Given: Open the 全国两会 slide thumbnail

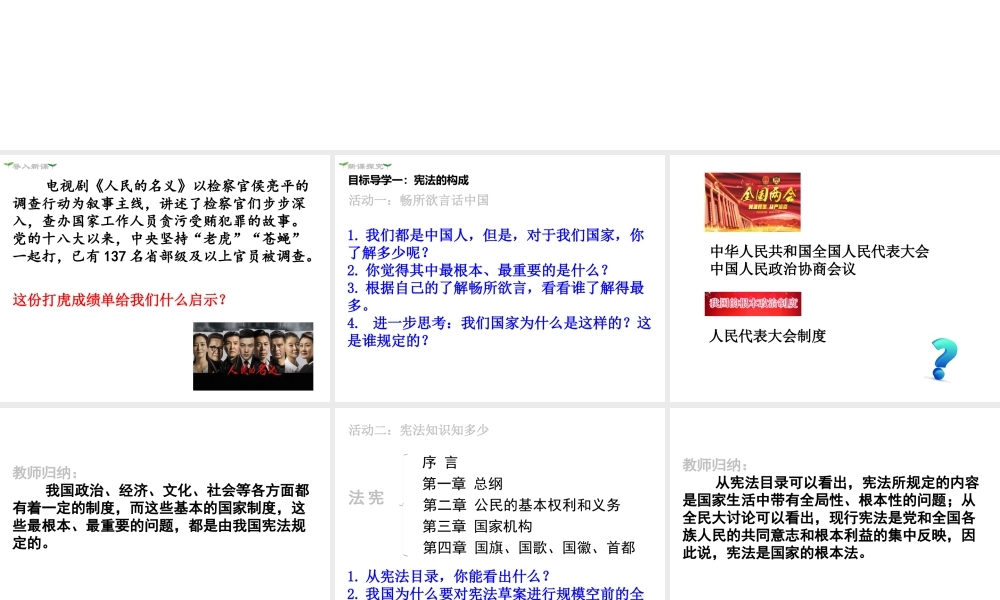Looking at the screenshot, I should 835,278.
